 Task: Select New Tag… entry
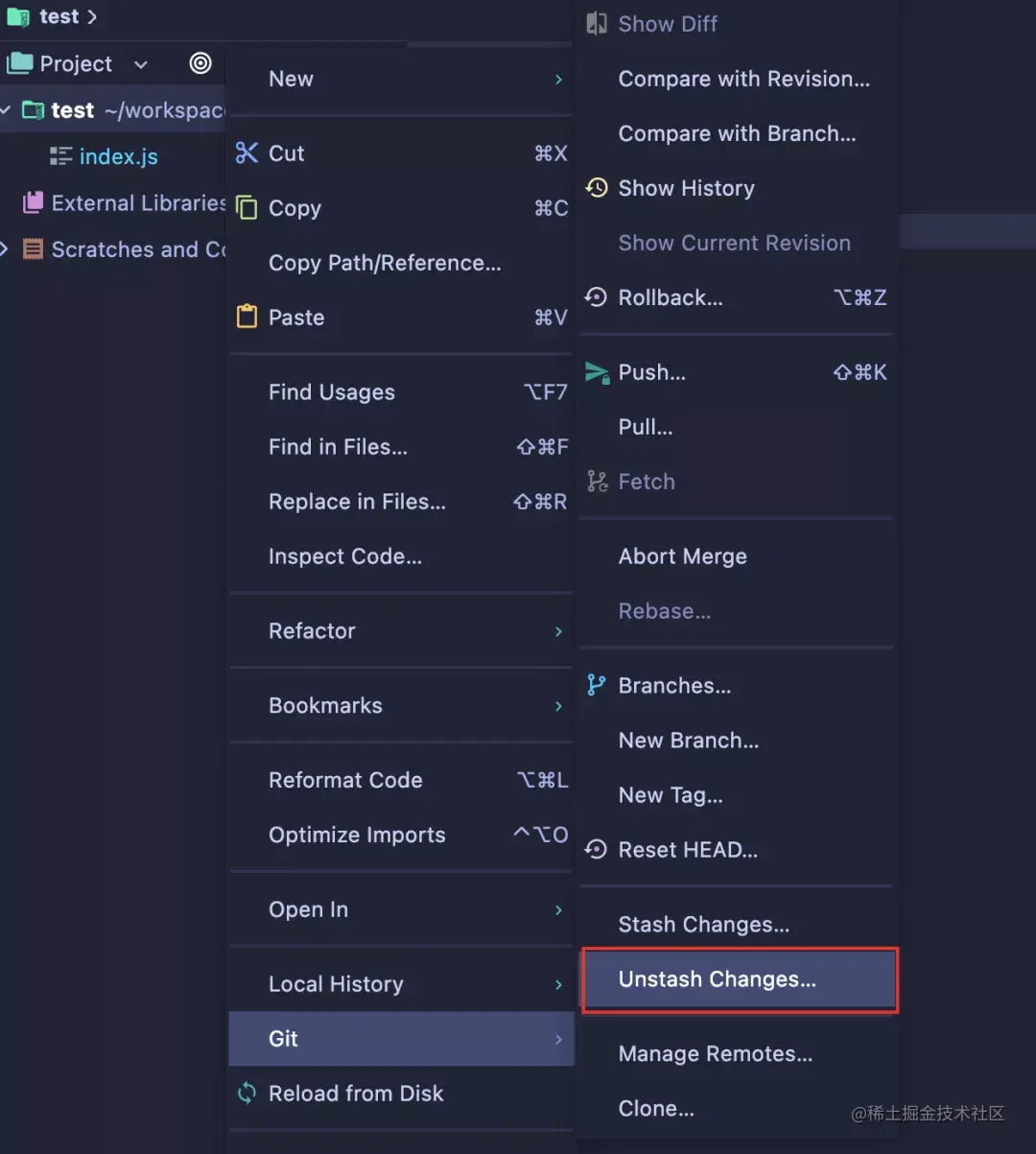737,795
